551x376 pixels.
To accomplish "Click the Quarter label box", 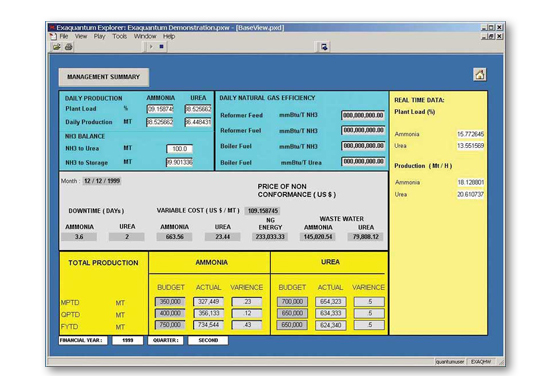I will (x=166, y=340).
